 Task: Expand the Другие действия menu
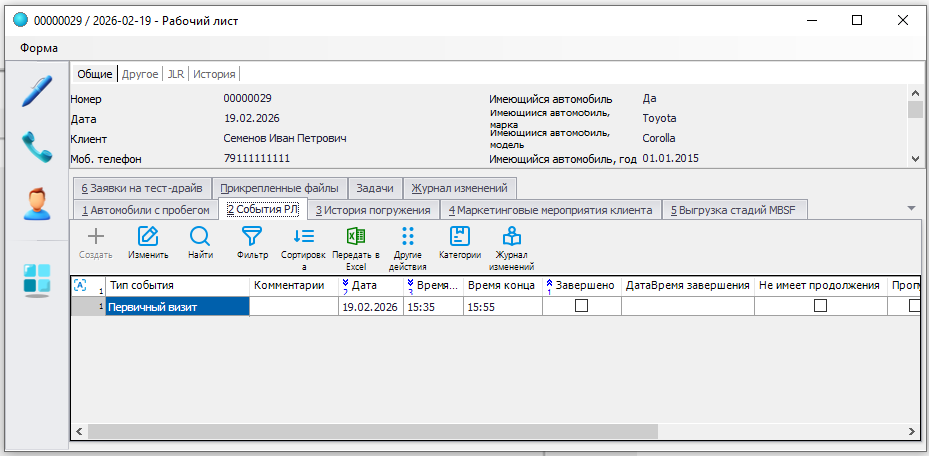[408, 247]
